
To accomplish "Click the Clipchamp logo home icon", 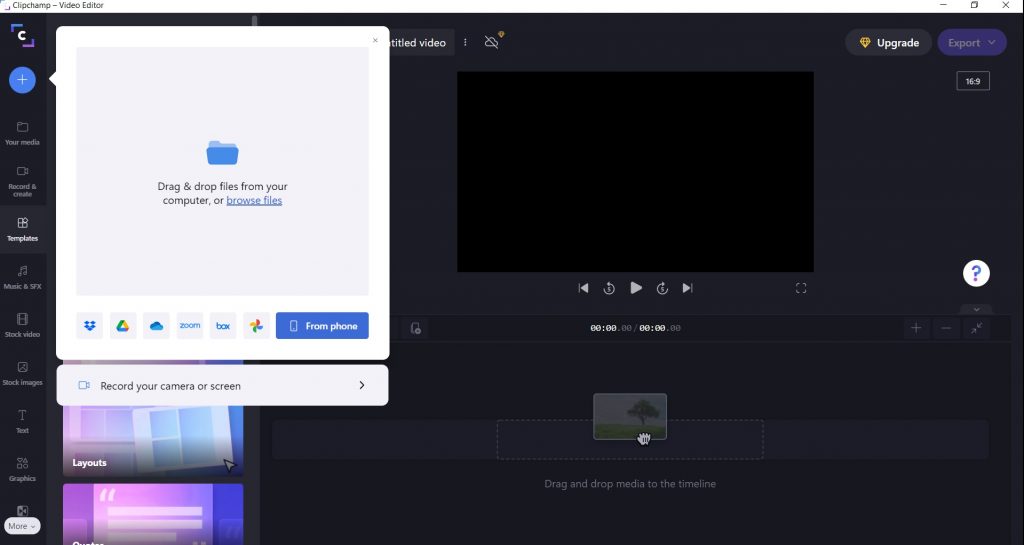I will coord(22,35).
